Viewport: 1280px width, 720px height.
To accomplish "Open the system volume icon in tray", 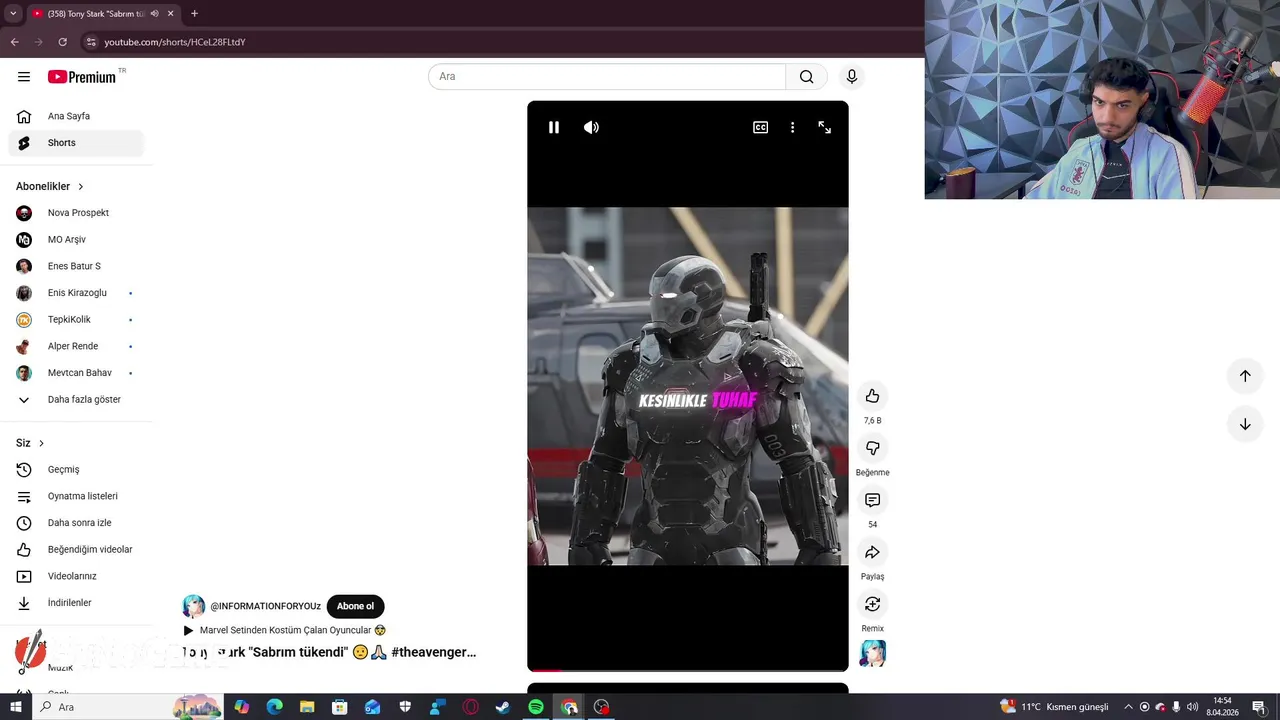I will (1192, 707).
